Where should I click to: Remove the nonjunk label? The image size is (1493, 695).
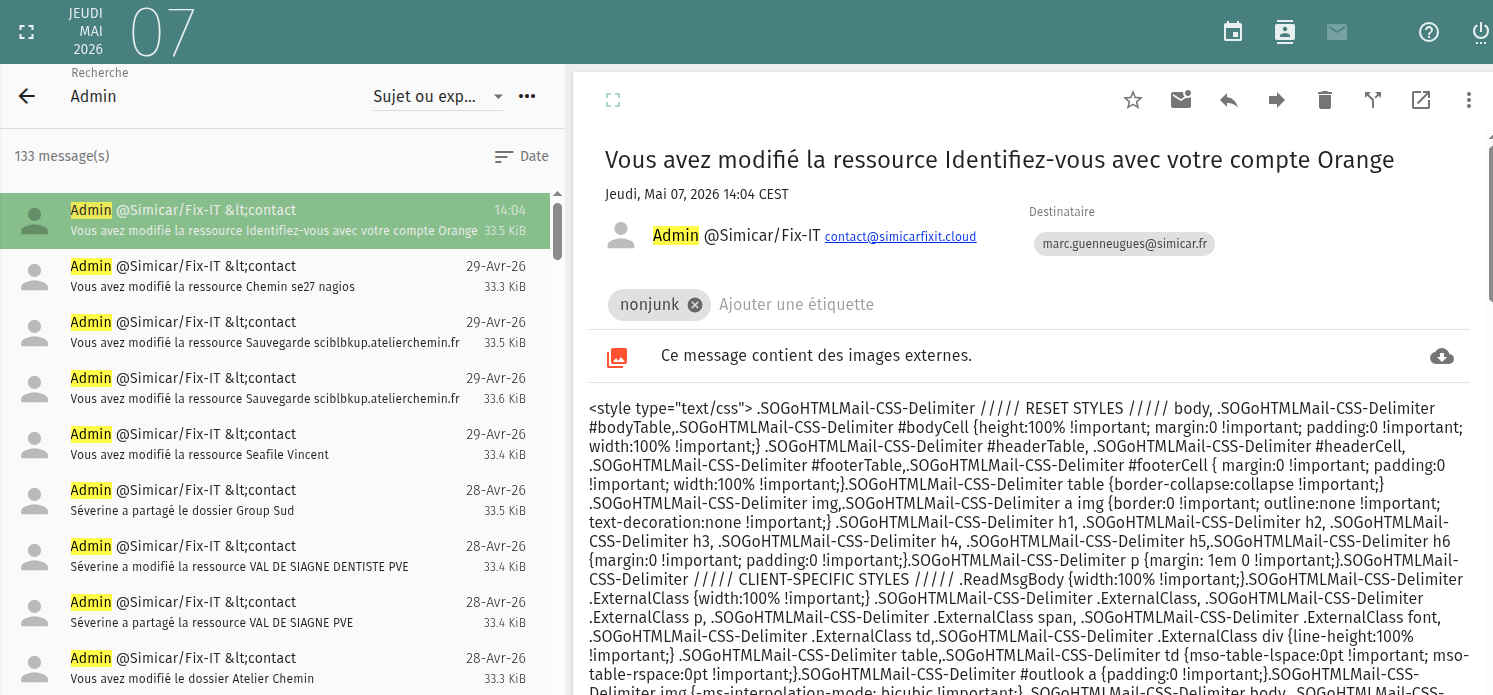coord(695,305)
